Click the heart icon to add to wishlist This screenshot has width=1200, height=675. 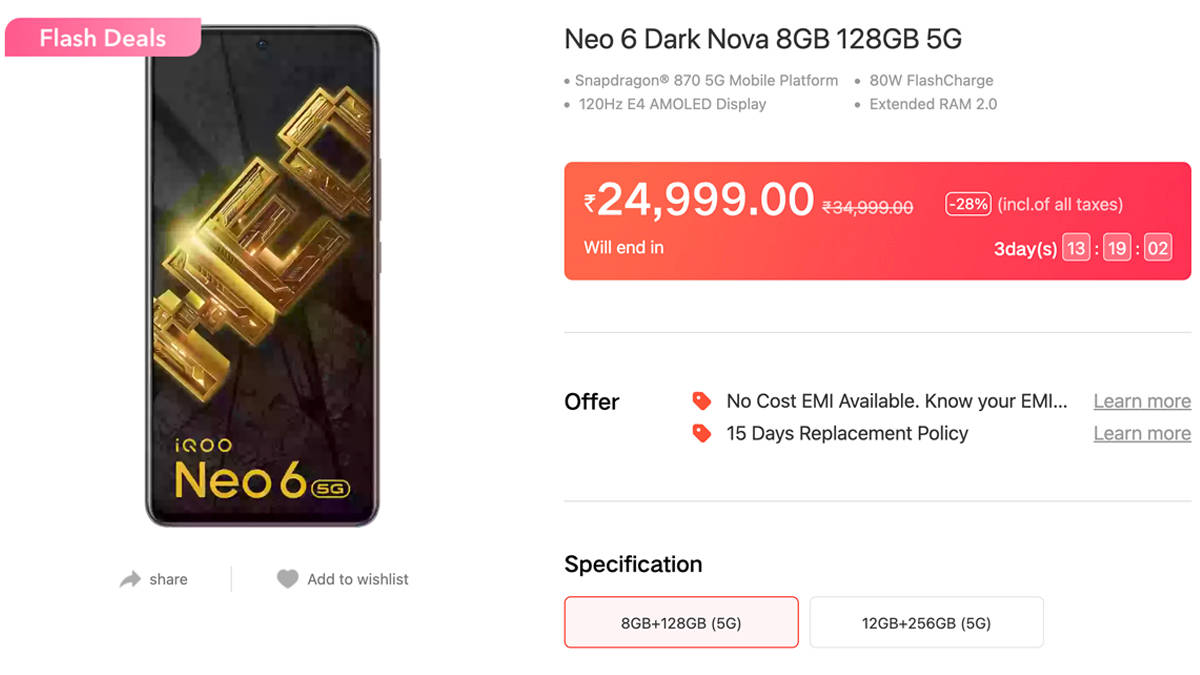[x=287, y=578]
